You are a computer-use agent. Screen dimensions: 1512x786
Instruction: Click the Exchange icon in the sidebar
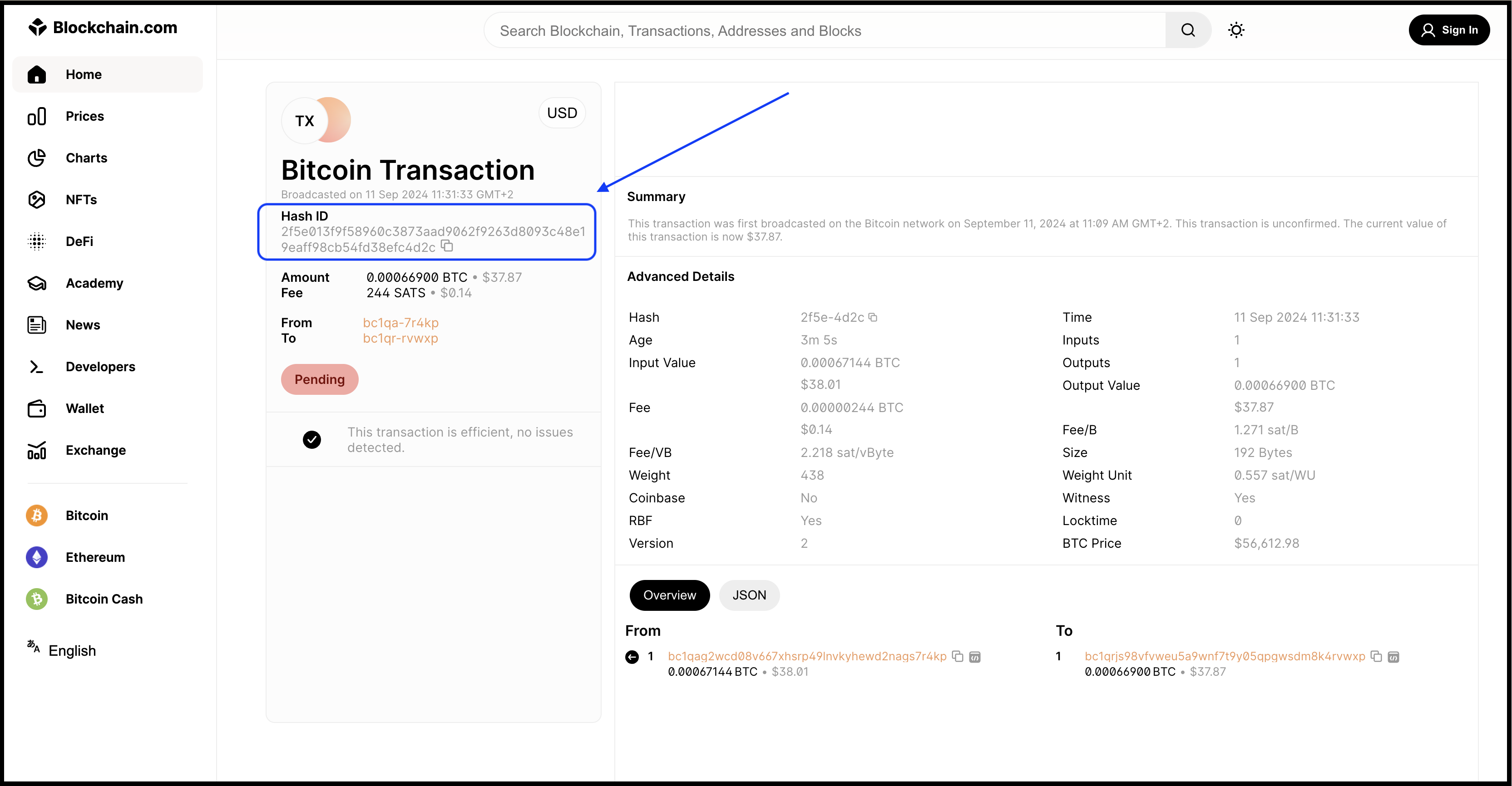[36, 450]
